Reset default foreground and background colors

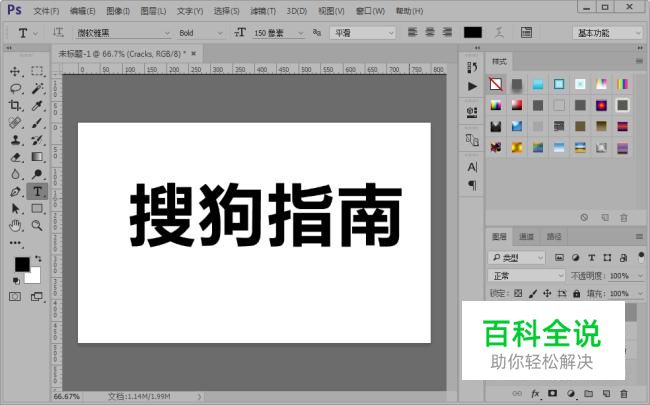[x=16, y=281]
